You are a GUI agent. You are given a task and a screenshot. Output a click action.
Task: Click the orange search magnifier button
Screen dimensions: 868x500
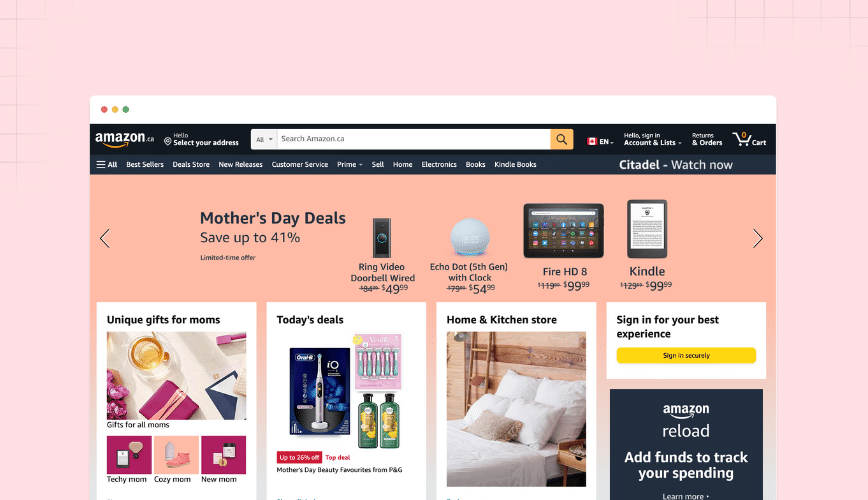click(x=561, y=140)
